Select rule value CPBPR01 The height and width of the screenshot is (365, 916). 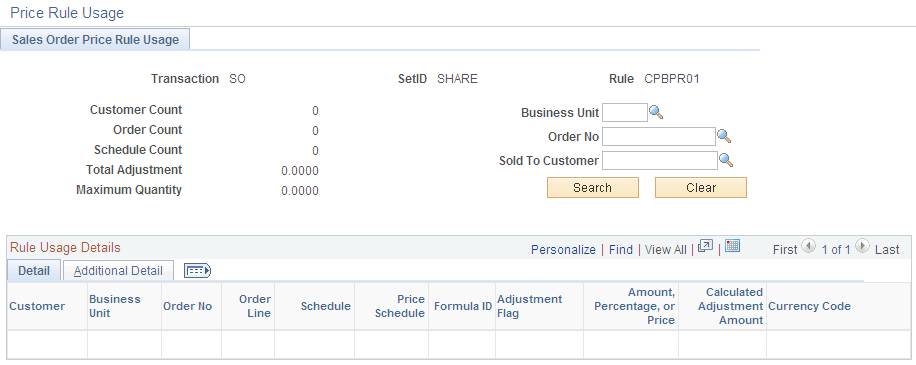coord(671,79)
